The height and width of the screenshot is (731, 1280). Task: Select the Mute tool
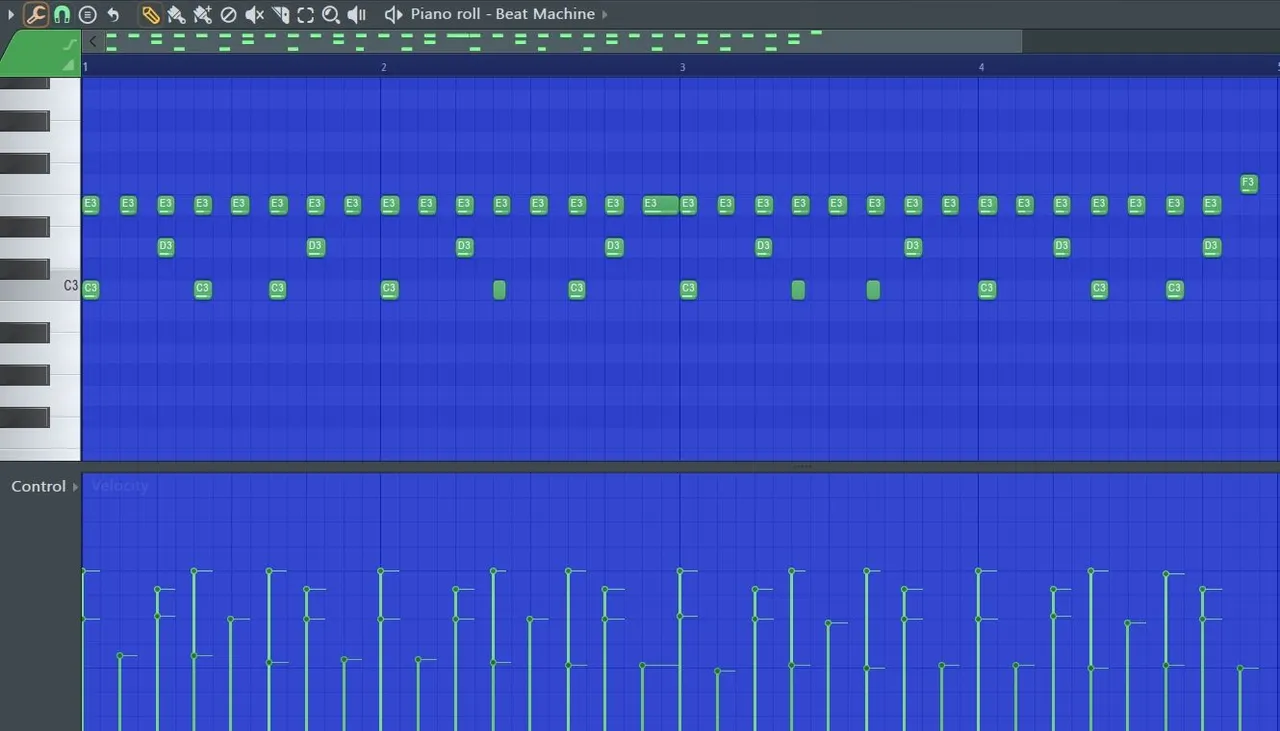point(254,14)
